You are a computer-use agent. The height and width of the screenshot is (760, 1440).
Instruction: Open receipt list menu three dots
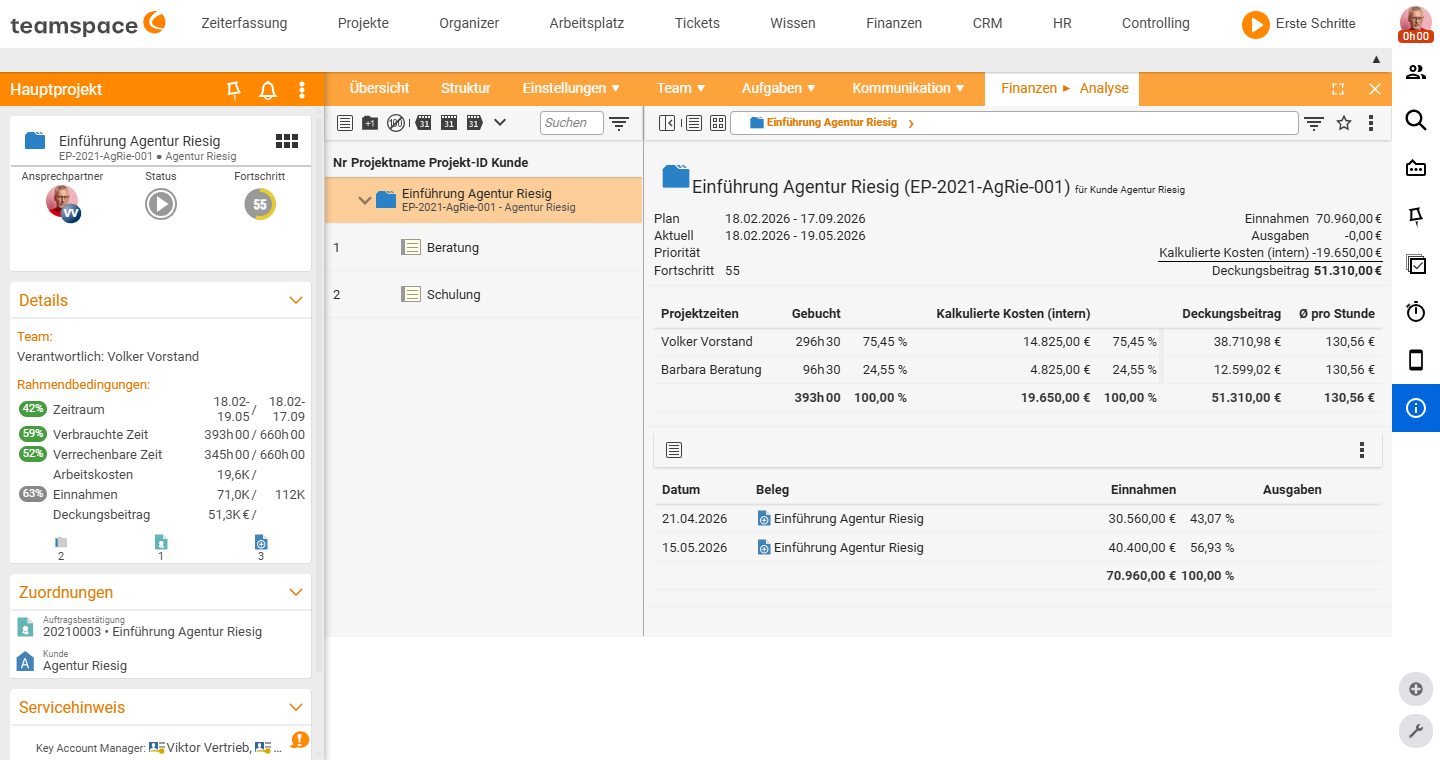pos(1362,450)
